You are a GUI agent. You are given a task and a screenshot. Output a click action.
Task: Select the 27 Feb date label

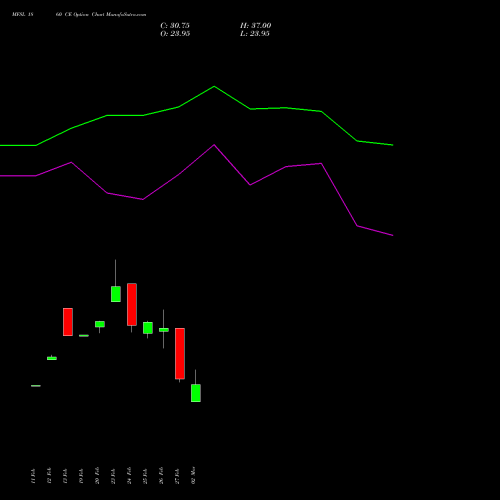coord(177,476)
